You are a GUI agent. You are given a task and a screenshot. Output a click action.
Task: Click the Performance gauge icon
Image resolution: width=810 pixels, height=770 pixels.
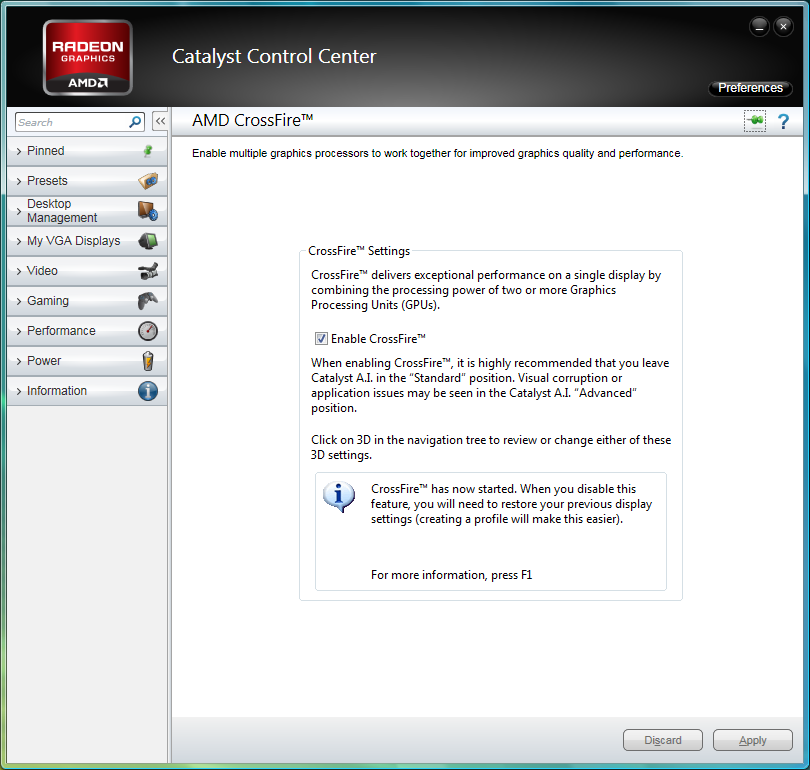[148, 331]
